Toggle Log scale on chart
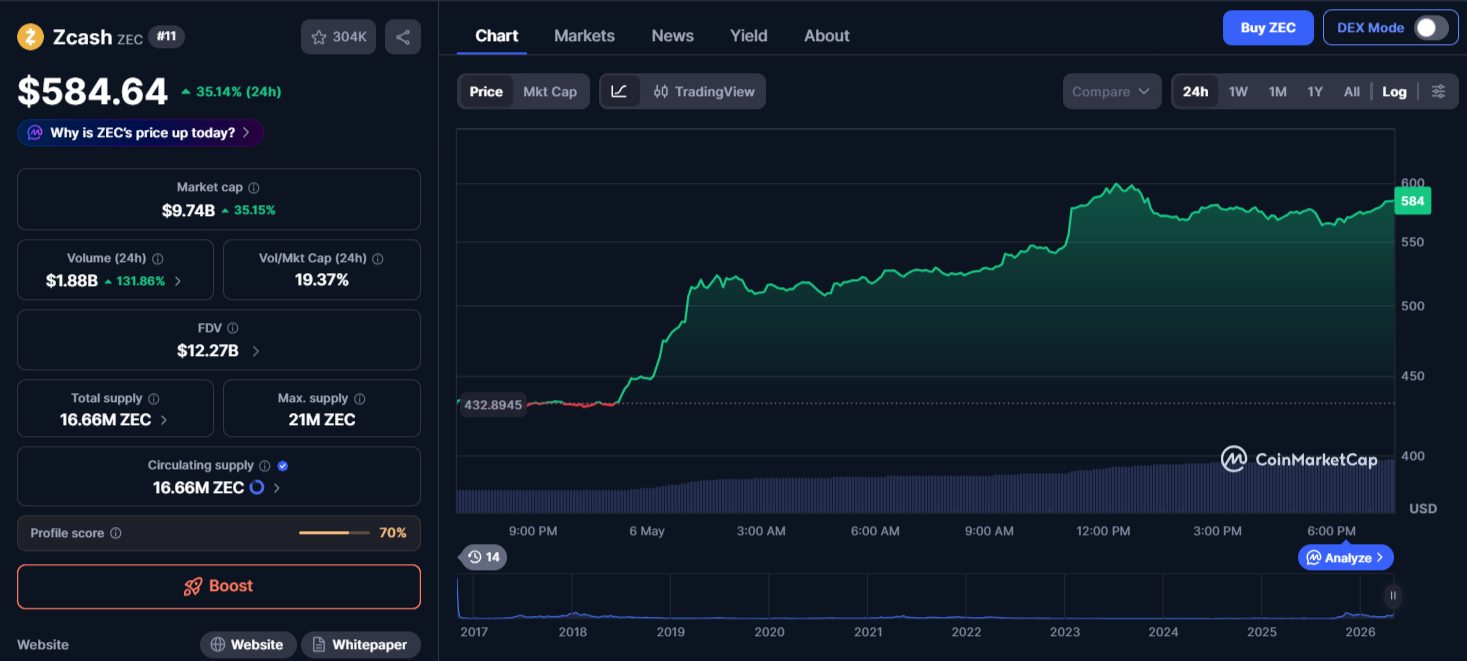This screenshot has height=661, width=1467. point(1394,91)
